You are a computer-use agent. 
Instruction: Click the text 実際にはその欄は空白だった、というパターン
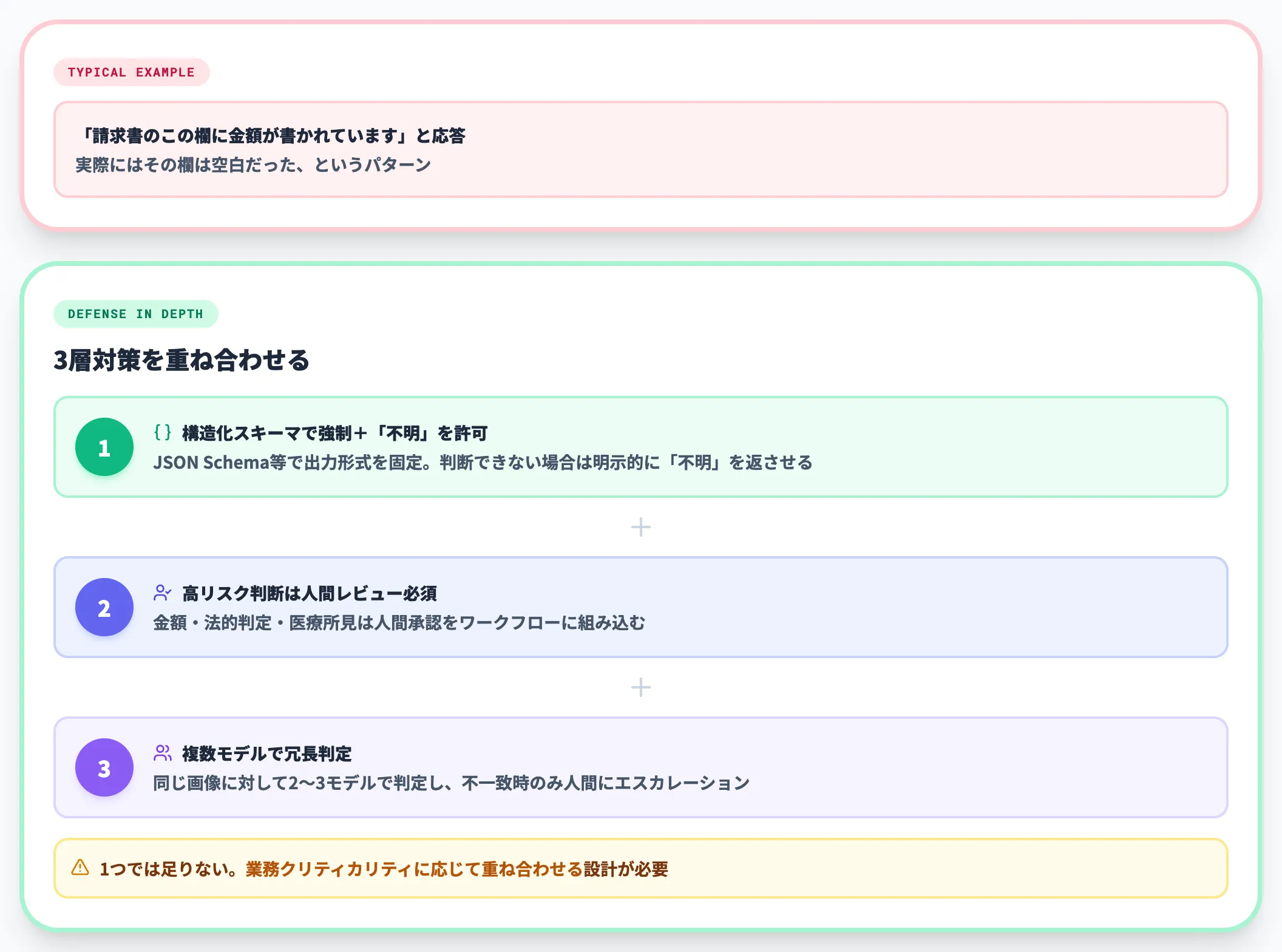253,165
